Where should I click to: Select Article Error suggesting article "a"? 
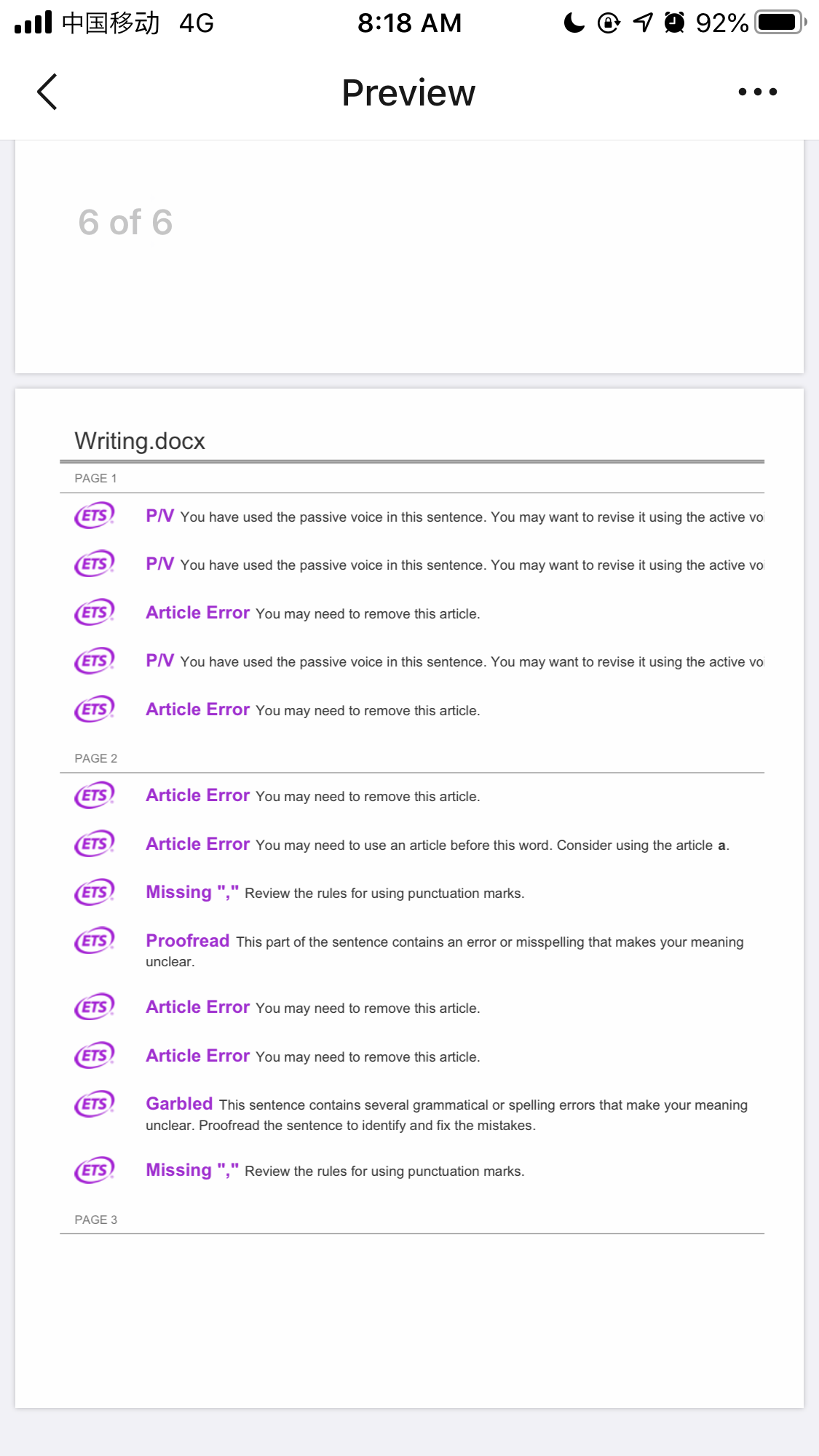click(438, 844)
